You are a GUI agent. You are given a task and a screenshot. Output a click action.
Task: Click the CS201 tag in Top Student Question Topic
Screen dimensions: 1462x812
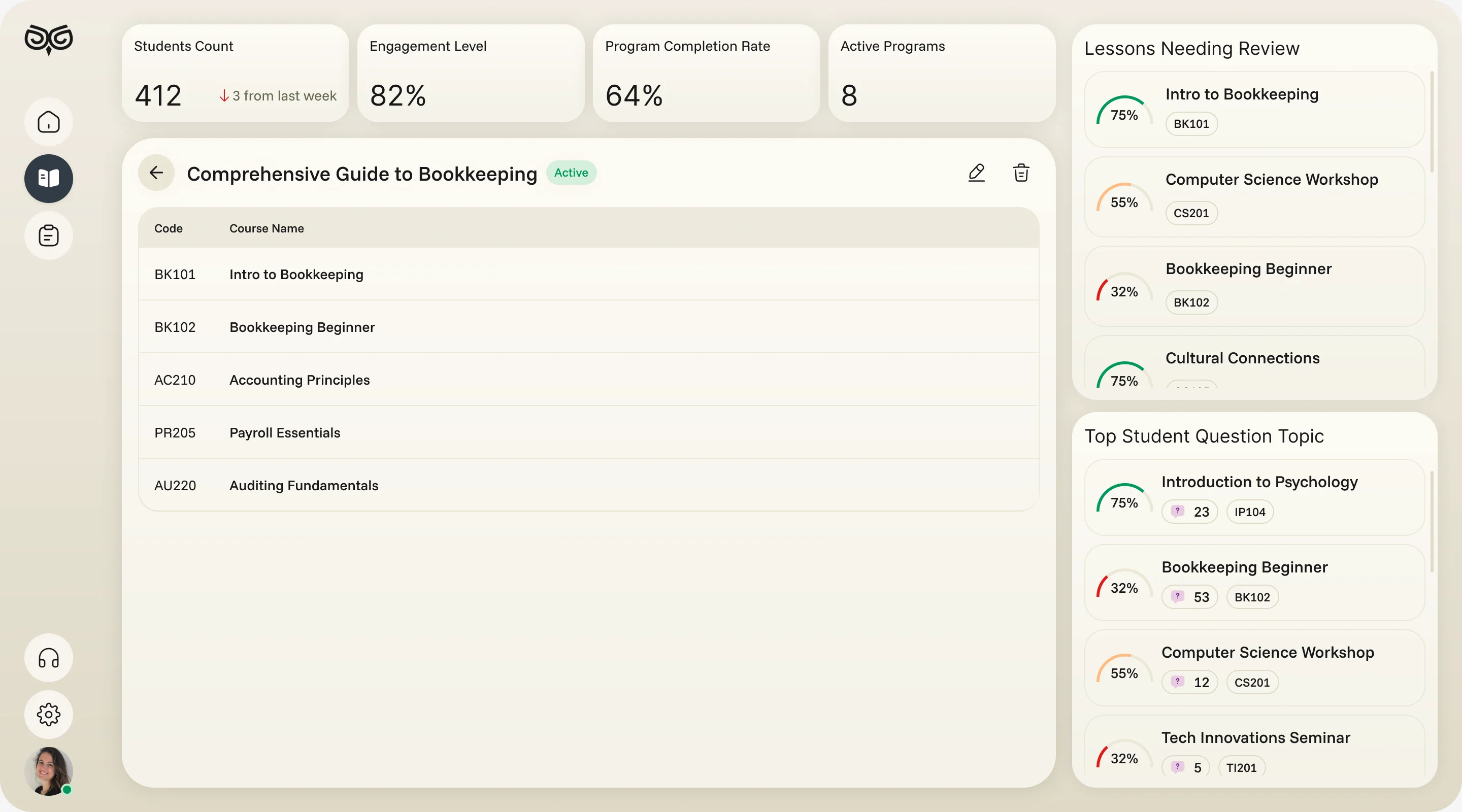click(x=1252, y=682)
